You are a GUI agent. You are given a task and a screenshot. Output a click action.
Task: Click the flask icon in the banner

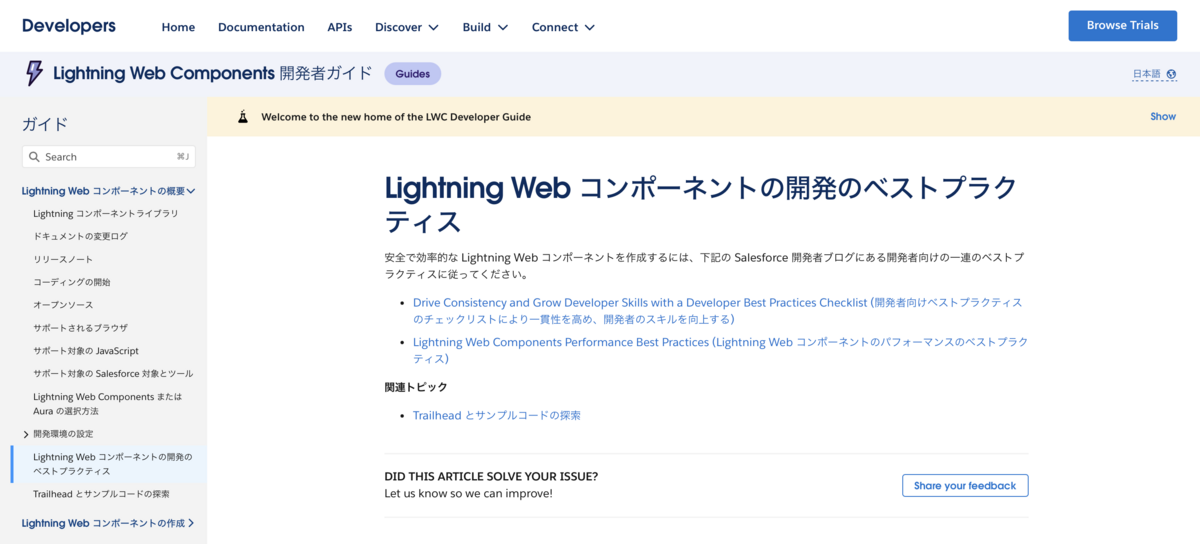[x=243, y=117]
